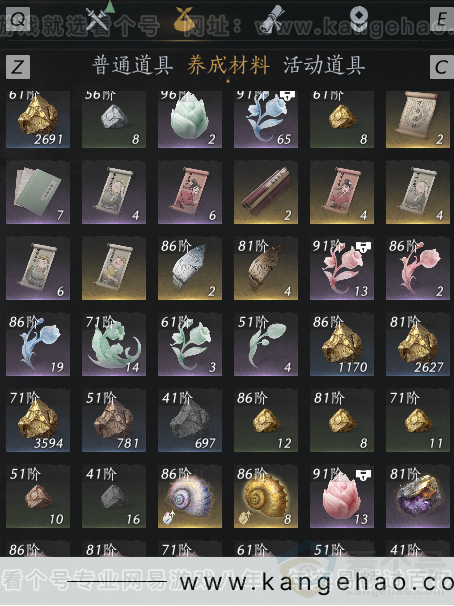Switch to the 活动道具 tab
Image resolution: width=454 pixels, height=606 pixels.
[x=324, y=65]
